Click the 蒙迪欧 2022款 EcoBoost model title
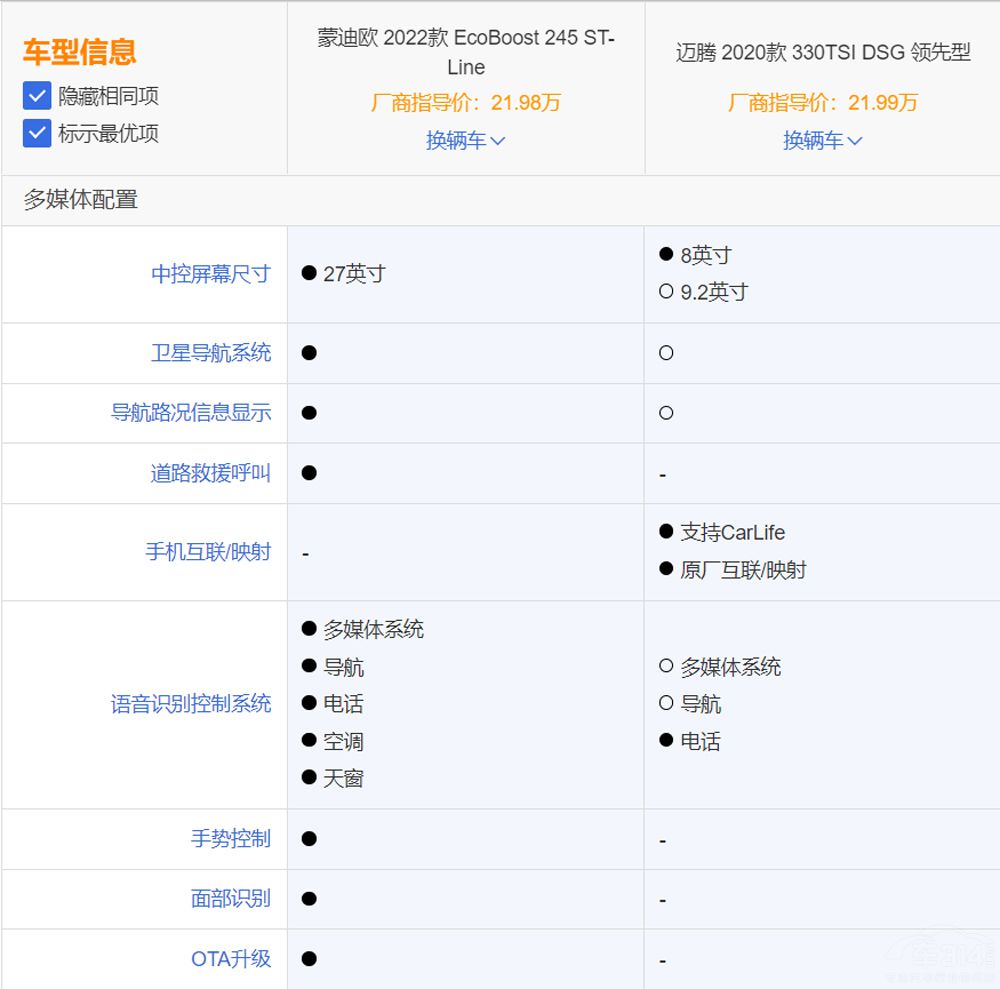Image resolution: width=1000 pixels, height=989 pixels. pos(466,52)
